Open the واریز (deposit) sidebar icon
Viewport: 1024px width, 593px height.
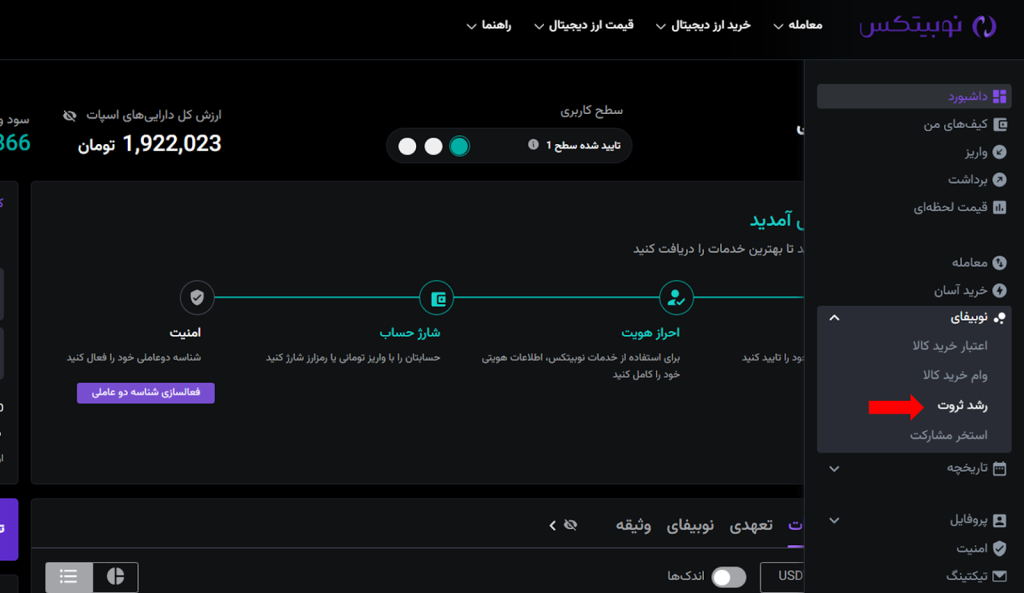tap(999, 152)
